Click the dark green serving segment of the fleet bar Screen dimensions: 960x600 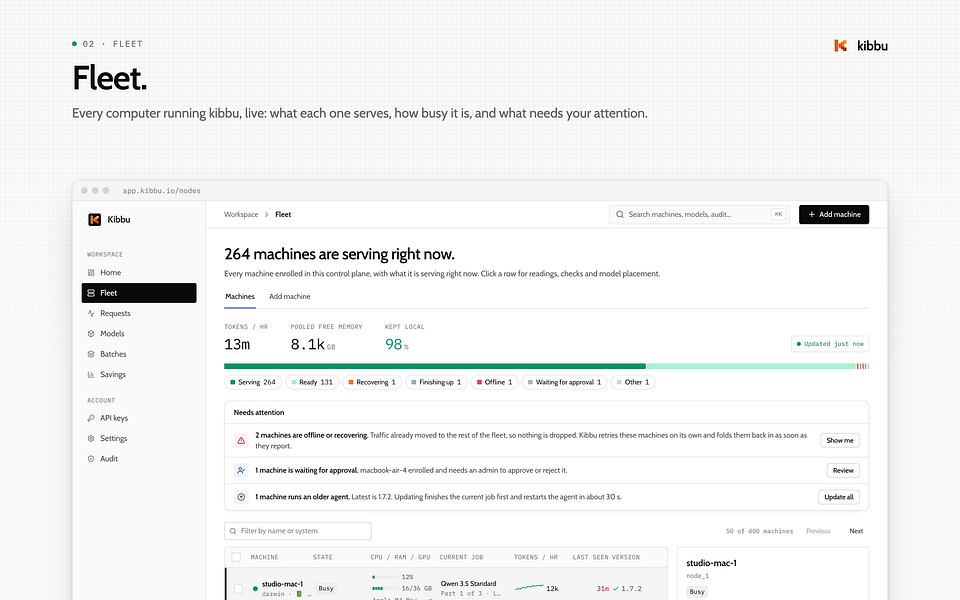[435, 366]
